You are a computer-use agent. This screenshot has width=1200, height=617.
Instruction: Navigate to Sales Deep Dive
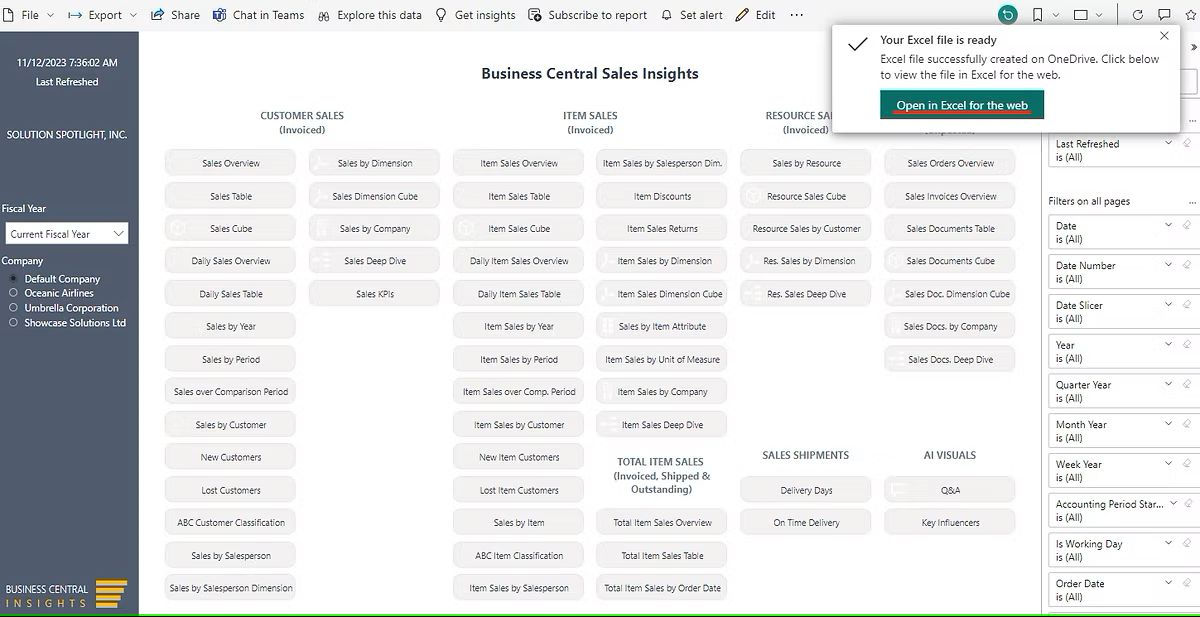click(375, 261)
